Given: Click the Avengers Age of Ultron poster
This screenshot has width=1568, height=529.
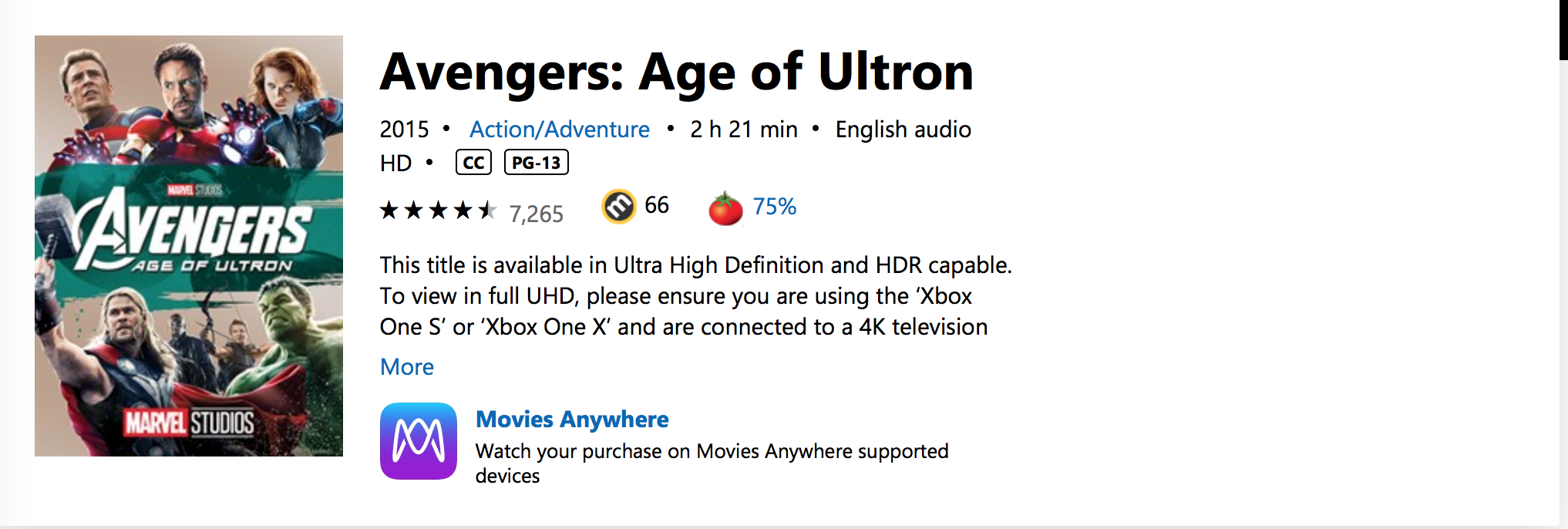Looking at the screenshot, I should point(189,246).
